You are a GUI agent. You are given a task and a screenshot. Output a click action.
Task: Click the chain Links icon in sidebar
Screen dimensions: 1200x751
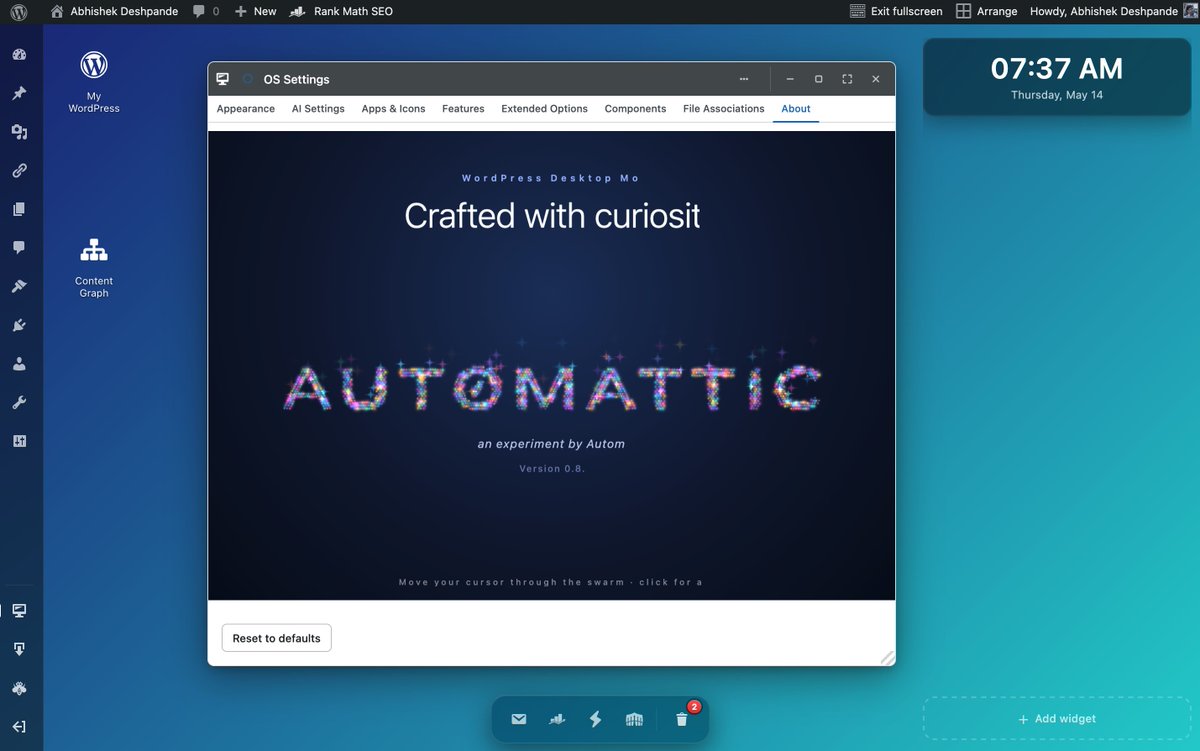tap(19, 171)
